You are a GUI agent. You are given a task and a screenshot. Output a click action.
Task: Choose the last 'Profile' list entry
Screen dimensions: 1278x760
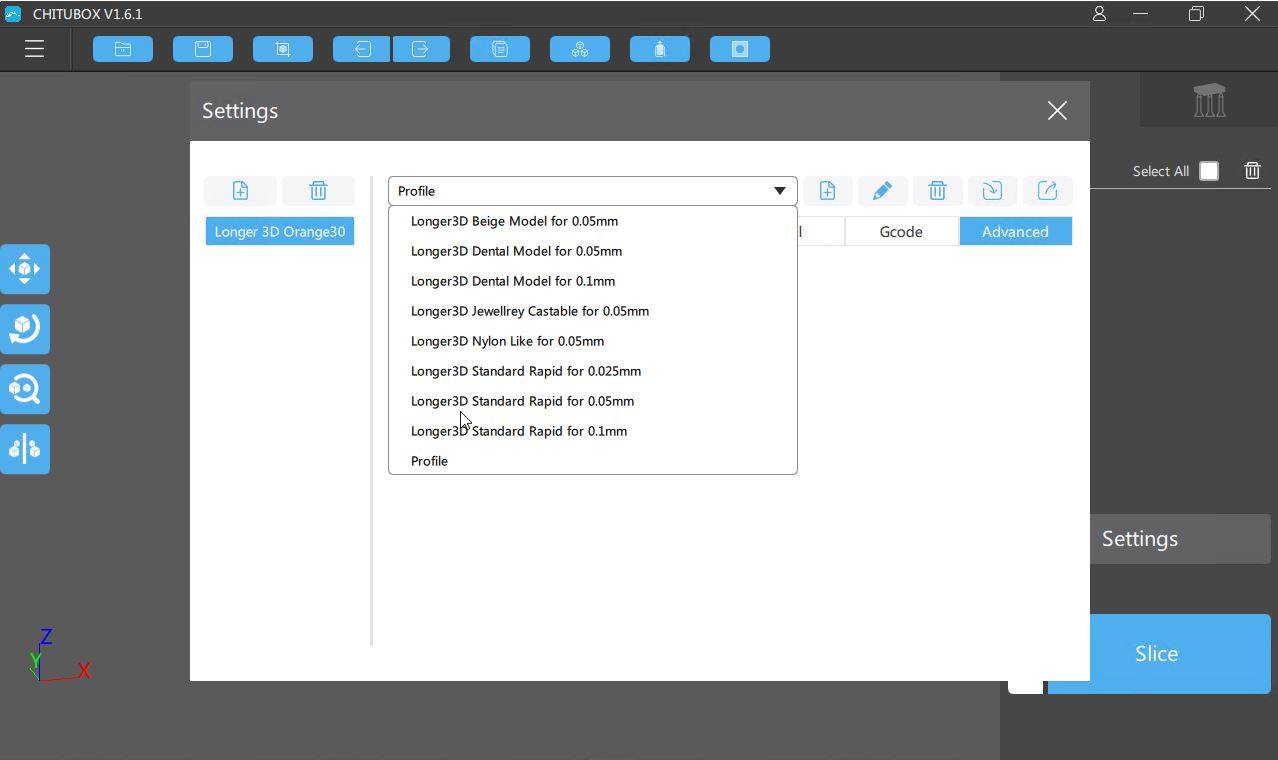tap(592, 461)
